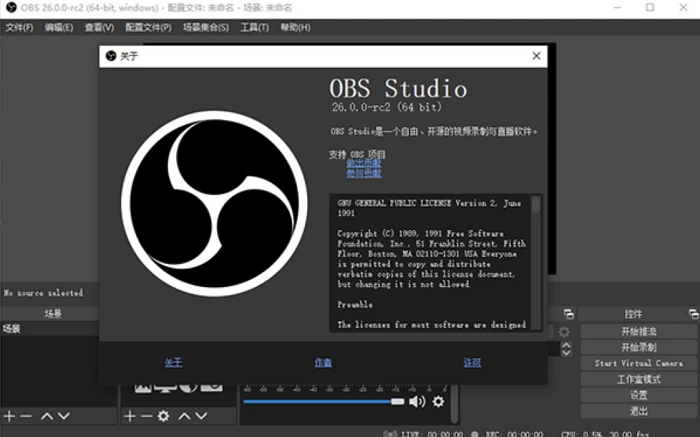Viewport: 700px width, 437px height.
Task: Open the 帮助(H) menu
Action: tap(295, 28)
